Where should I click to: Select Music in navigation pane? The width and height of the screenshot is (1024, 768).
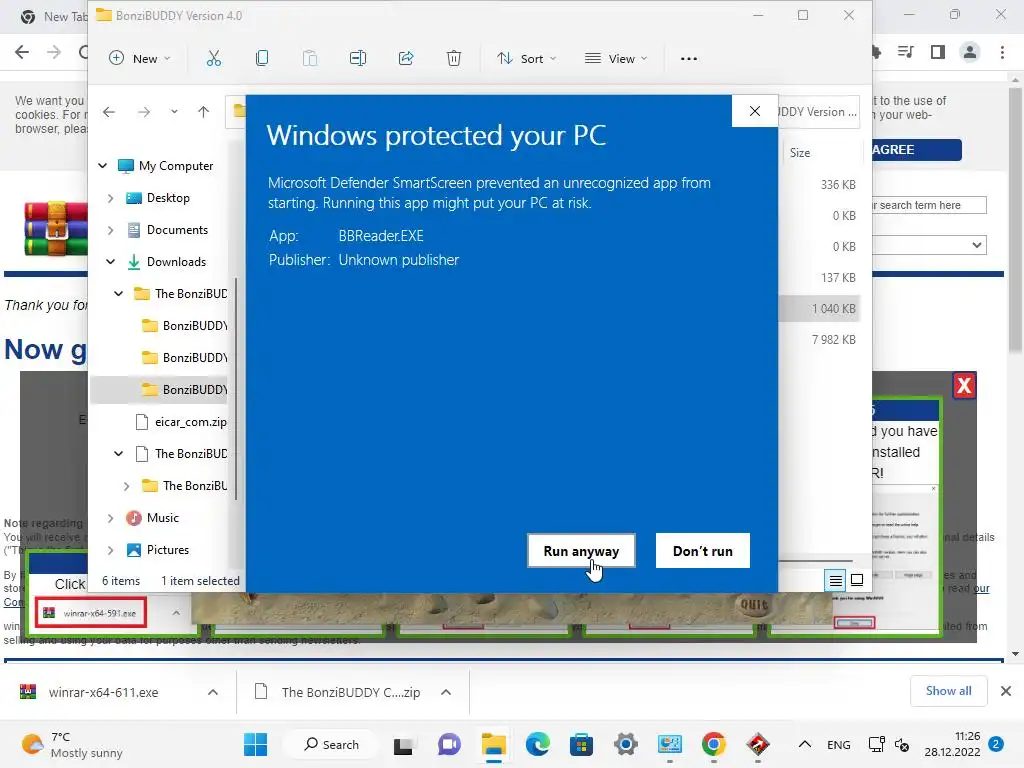(x=163, y=518)
